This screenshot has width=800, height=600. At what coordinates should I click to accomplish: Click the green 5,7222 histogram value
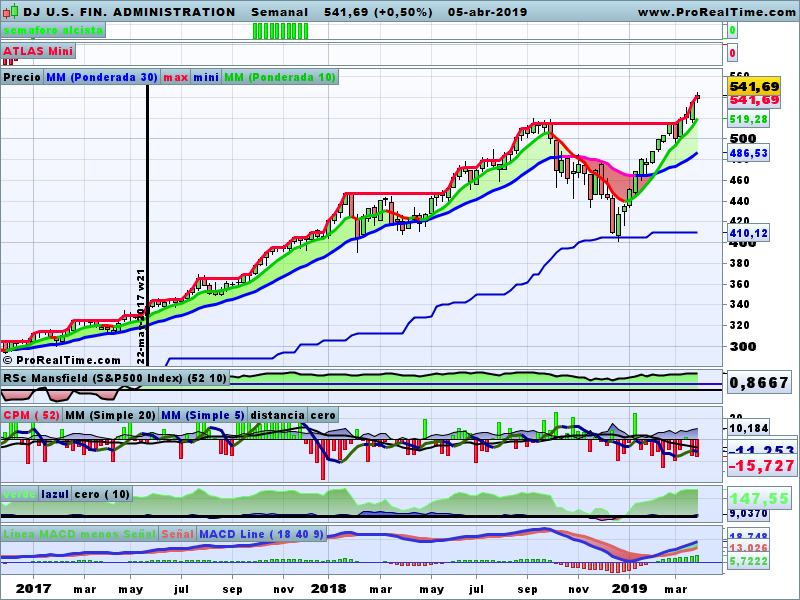click(x=748, y=561)
